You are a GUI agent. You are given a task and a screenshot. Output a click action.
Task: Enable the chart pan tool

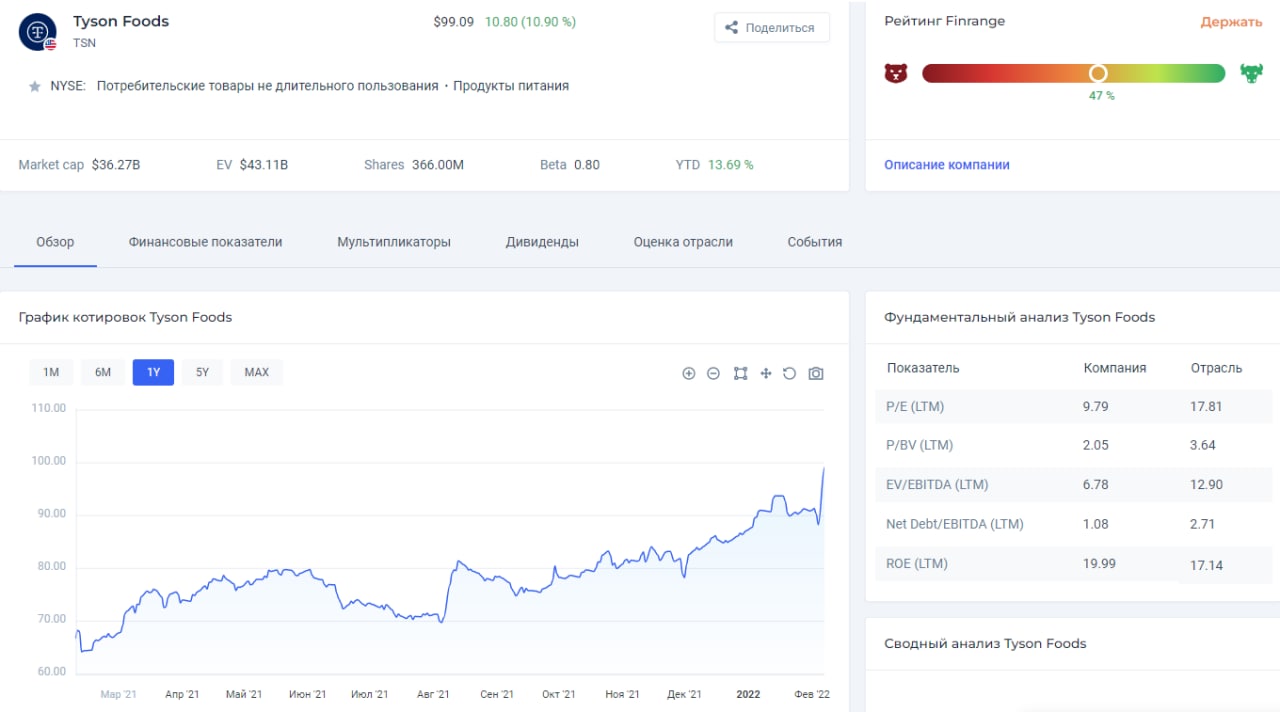(766, 374)
